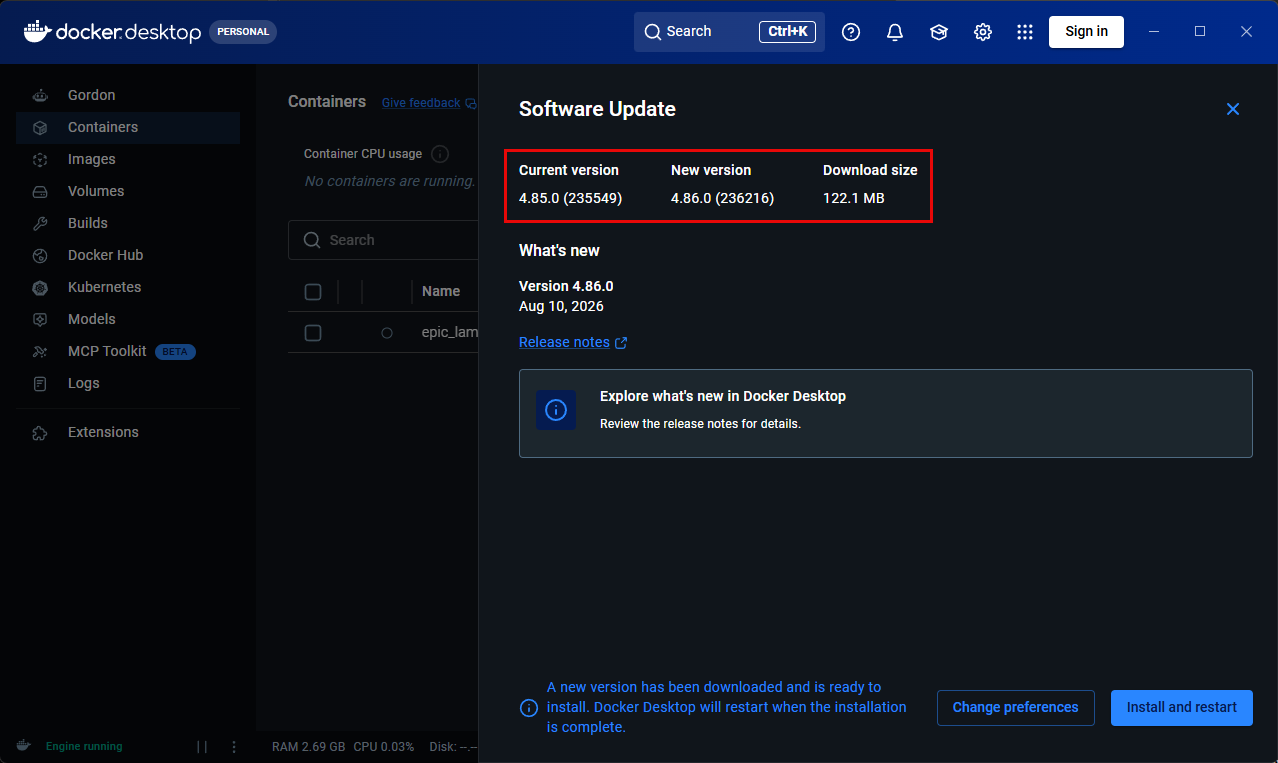Open the Learning center graduation cap icon

[939, 32]
